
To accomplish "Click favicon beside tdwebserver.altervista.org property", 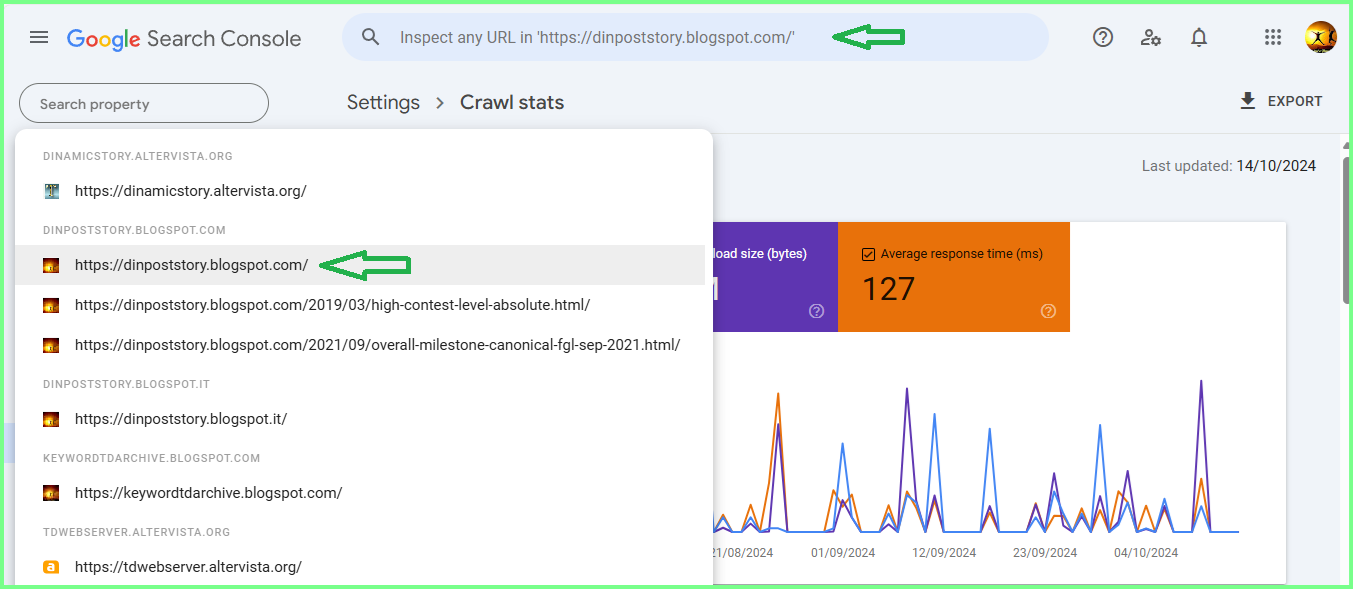I will click(51, 567).
